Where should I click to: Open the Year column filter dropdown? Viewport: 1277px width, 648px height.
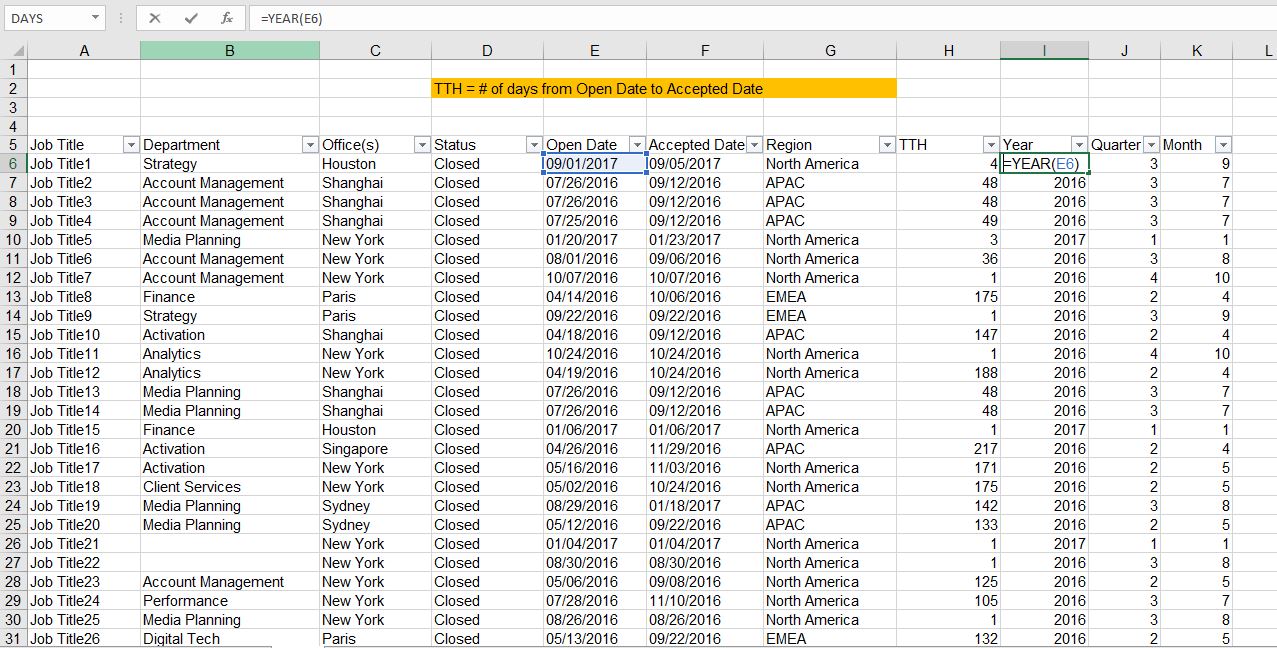pyautogui.click(x=1078, y=145)
